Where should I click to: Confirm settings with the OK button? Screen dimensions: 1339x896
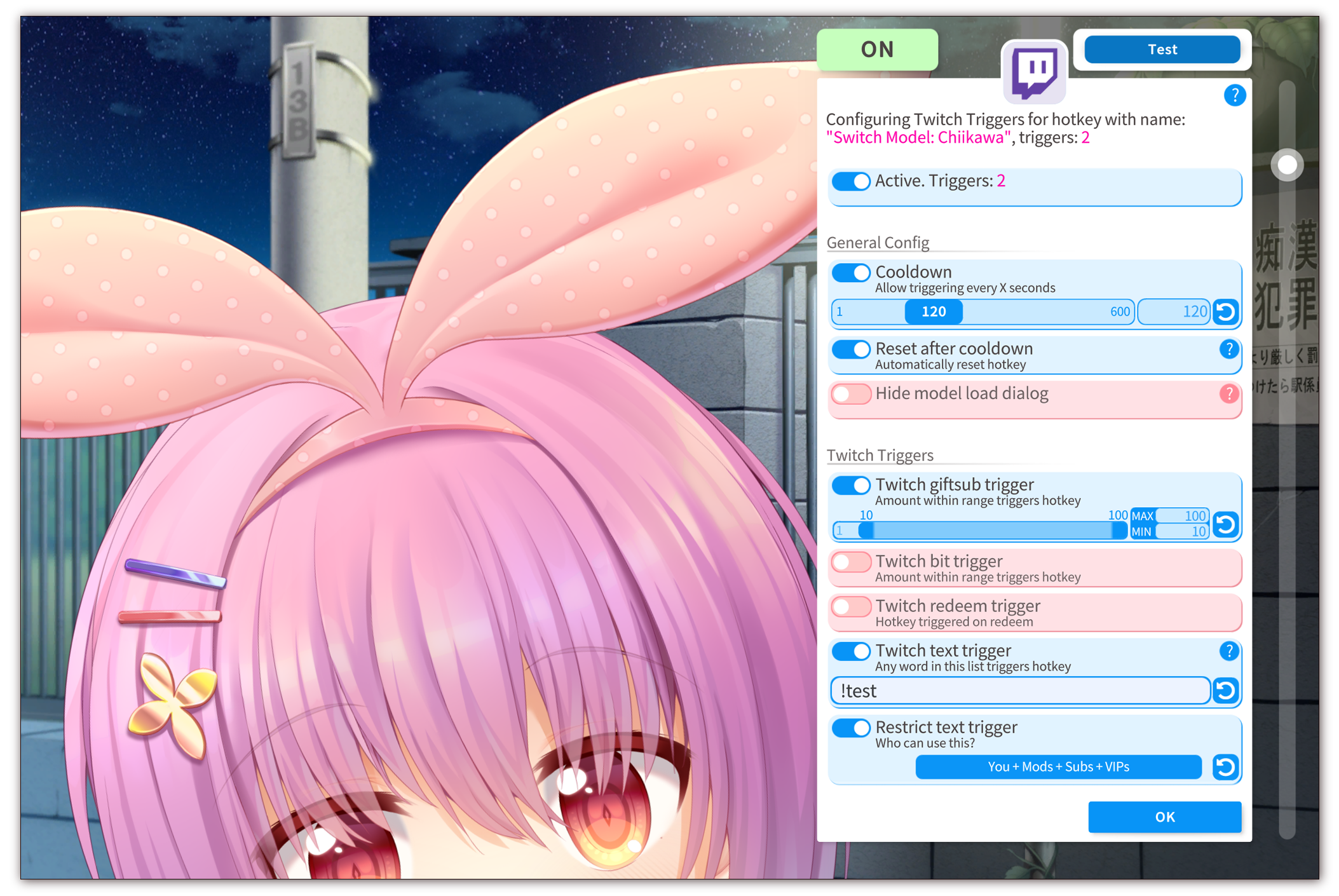tap(1164, 817)
